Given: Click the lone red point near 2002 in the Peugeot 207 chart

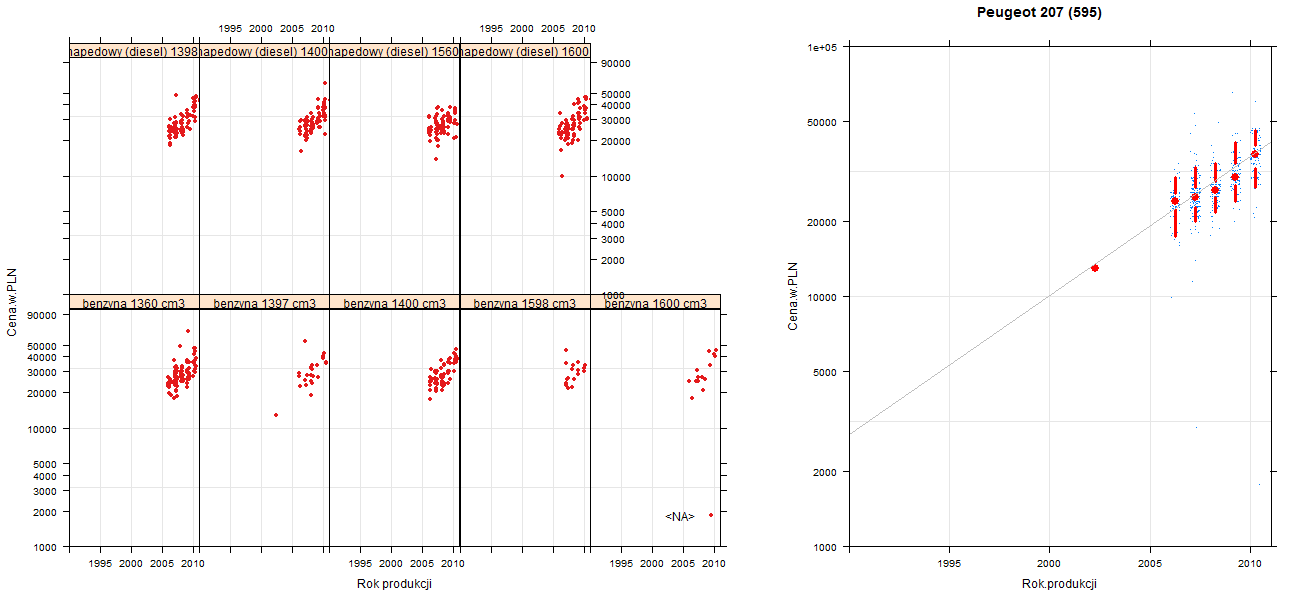Looking at the screenshot, I should point(1095,268).
